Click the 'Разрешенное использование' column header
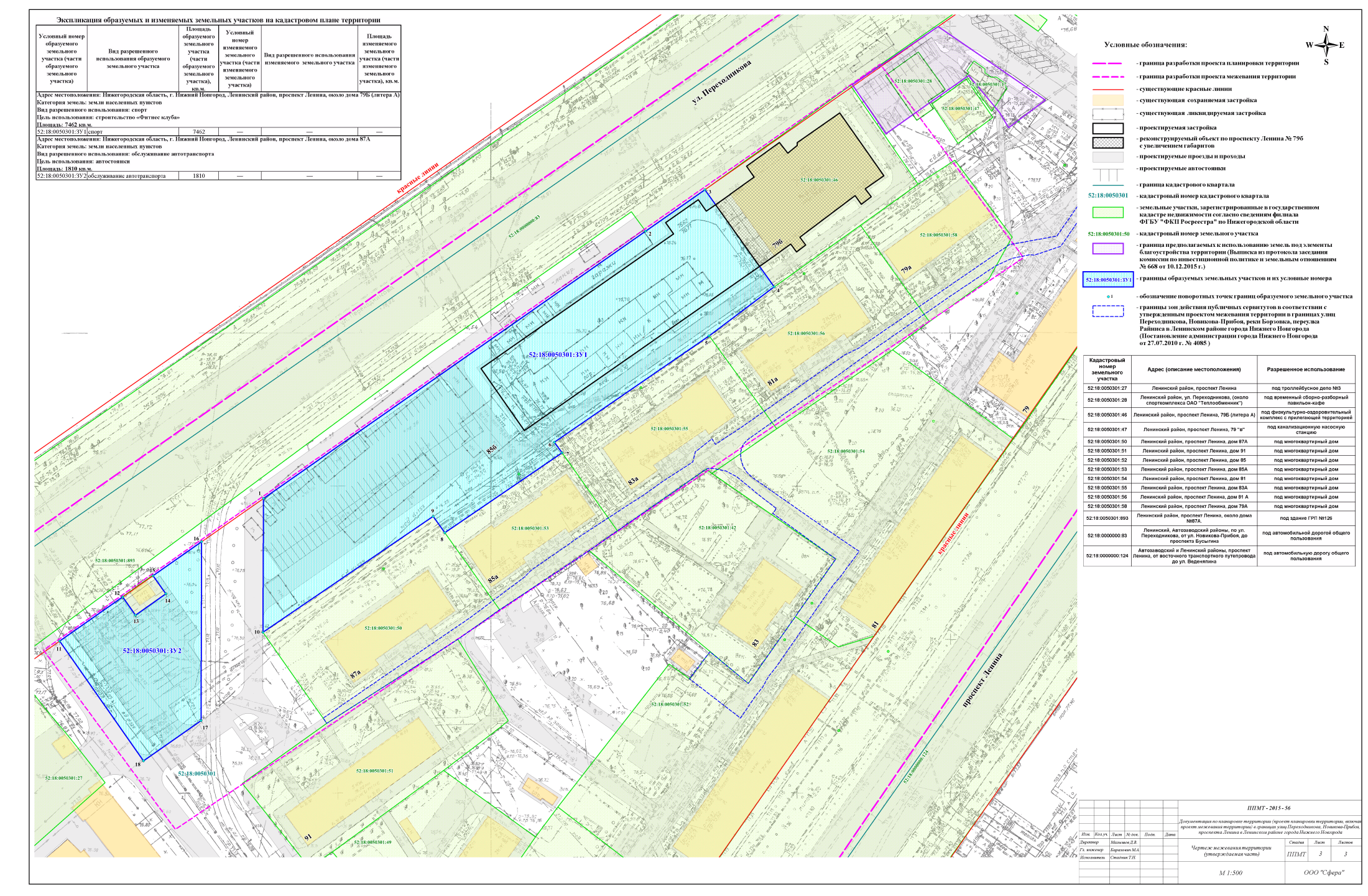Image resolution: width=1368 pixels, height=896 pixels. 1305,369
